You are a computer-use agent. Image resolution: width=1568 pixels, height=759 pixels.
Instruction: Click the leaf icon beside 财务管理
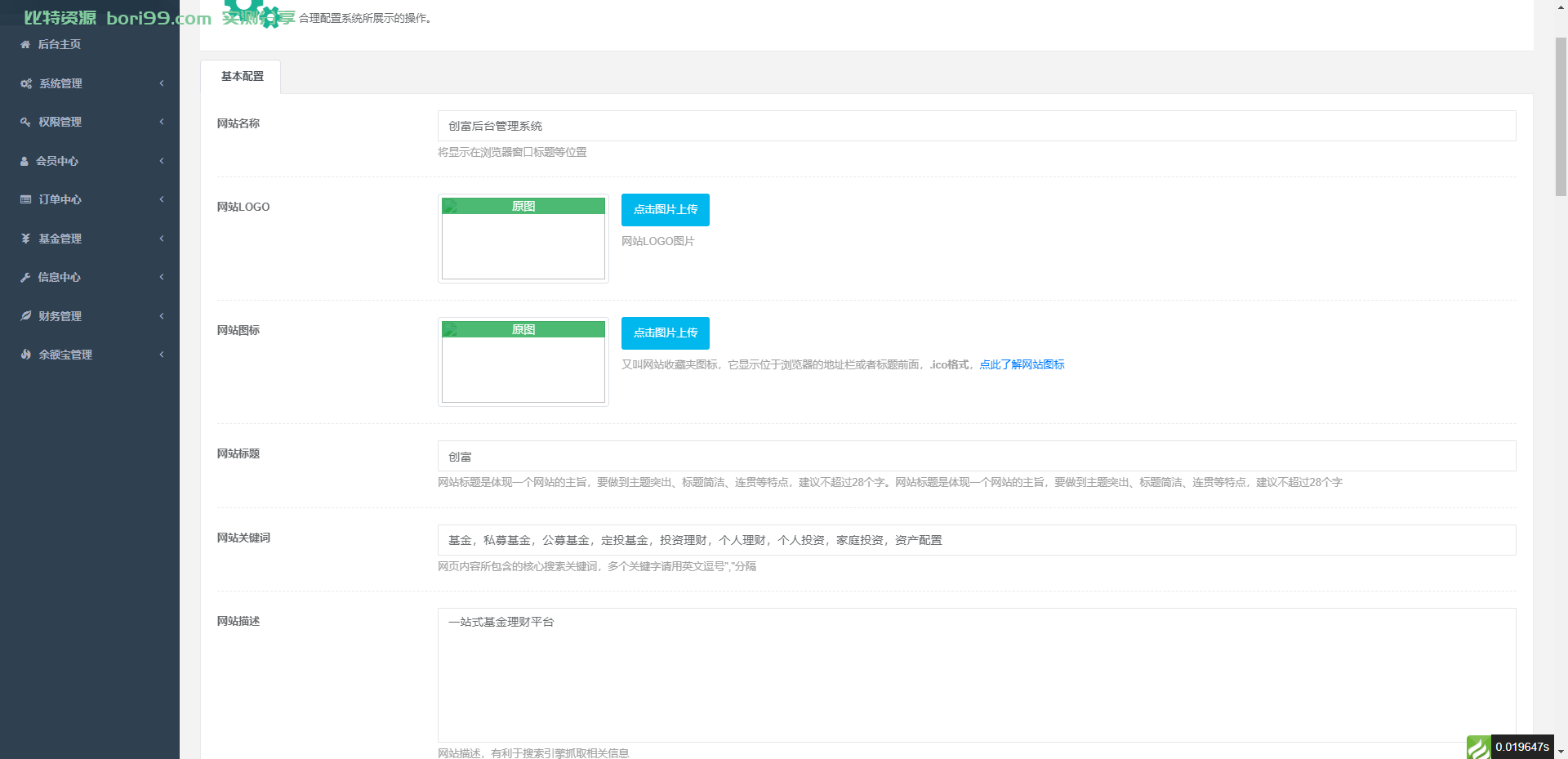click(x=25, y=316)
